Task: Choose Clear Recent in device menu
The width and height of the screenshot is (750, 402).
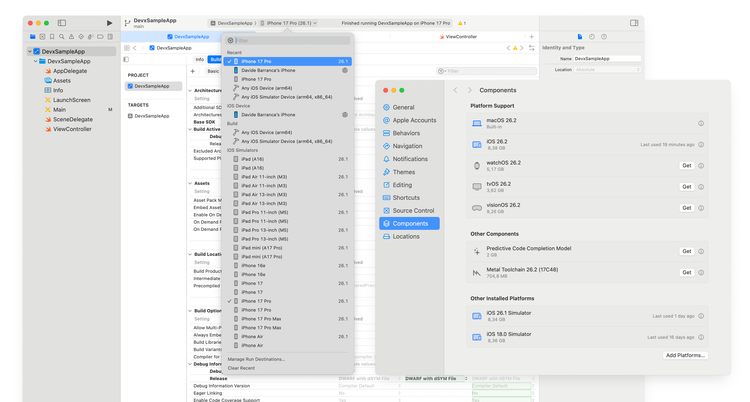Action: pos(241,368)
